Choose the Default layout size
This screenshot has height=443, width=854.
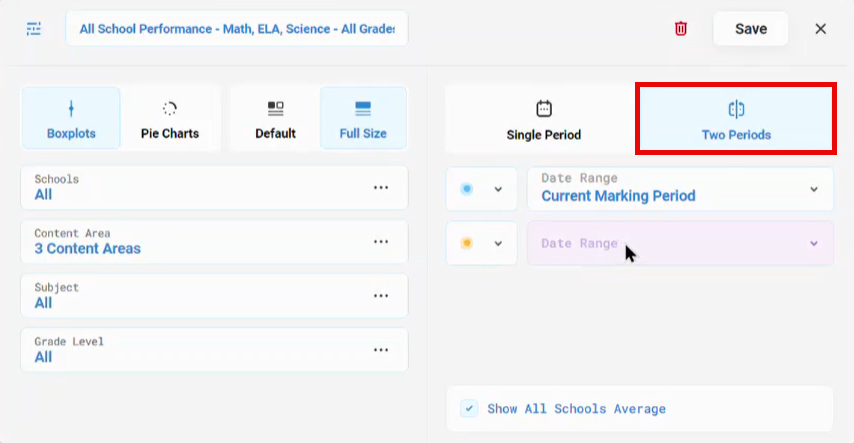coord(276,118)
